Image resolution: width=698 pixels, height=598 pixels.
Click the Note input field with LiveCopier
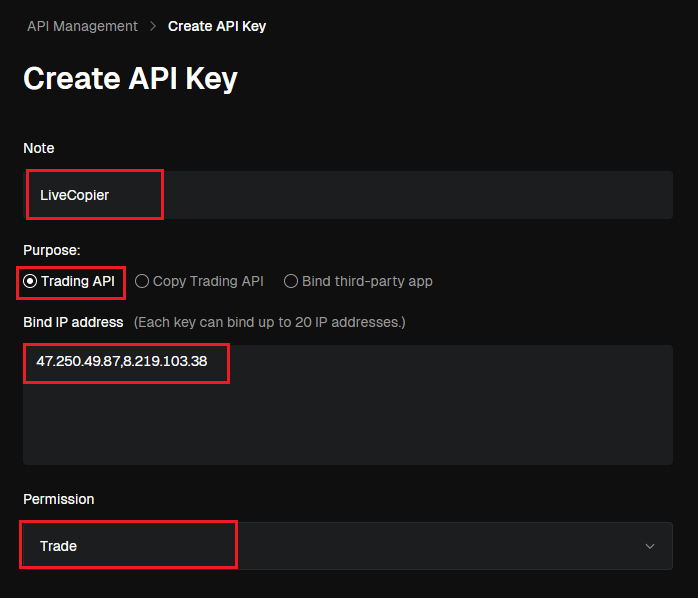[348, 195]
